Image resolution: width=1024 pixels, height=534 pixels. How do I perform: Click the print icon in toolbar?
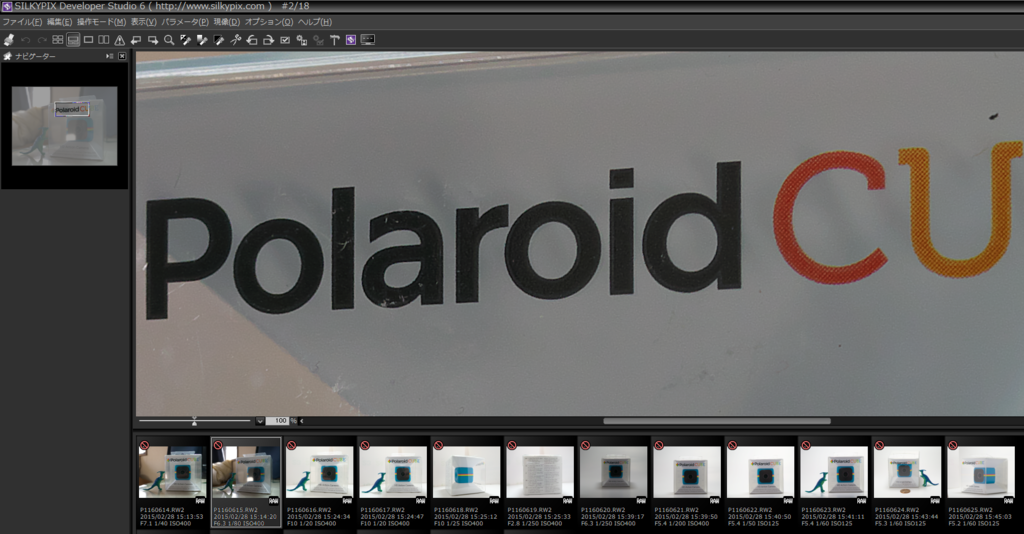[x=8, y=40]
